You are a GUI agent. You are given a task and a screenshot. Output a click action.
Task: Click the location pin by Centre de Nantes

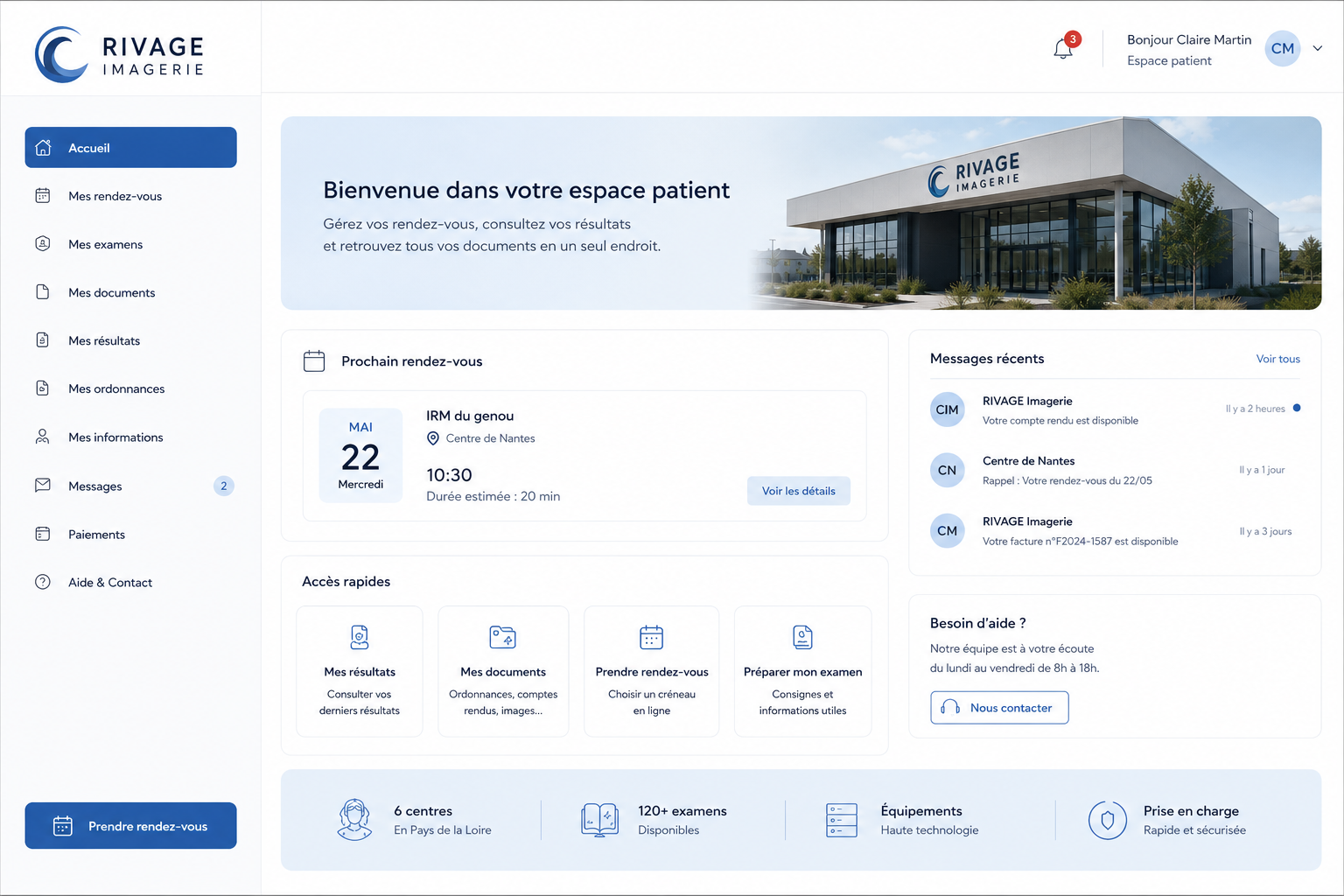click(432, 438)
